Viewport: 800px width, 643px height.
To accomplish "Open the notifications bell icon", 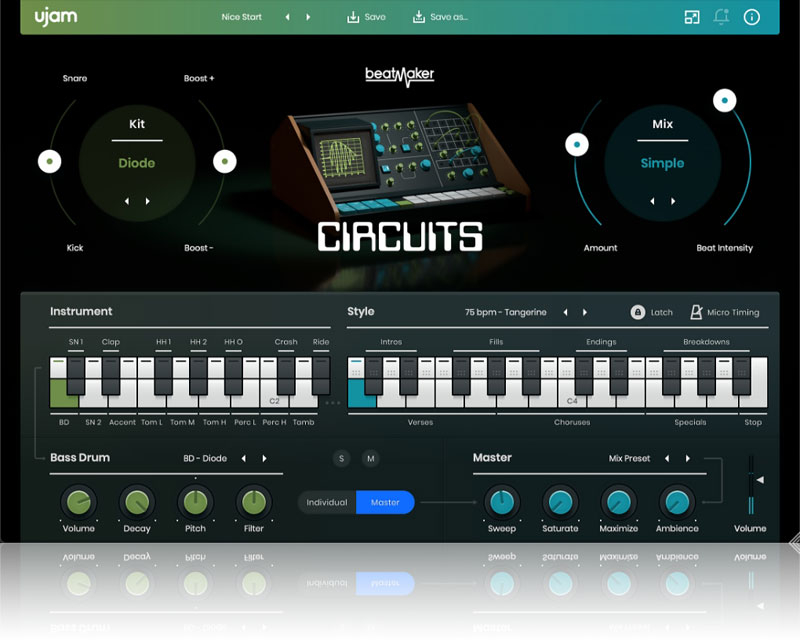I will coord(721,17).
